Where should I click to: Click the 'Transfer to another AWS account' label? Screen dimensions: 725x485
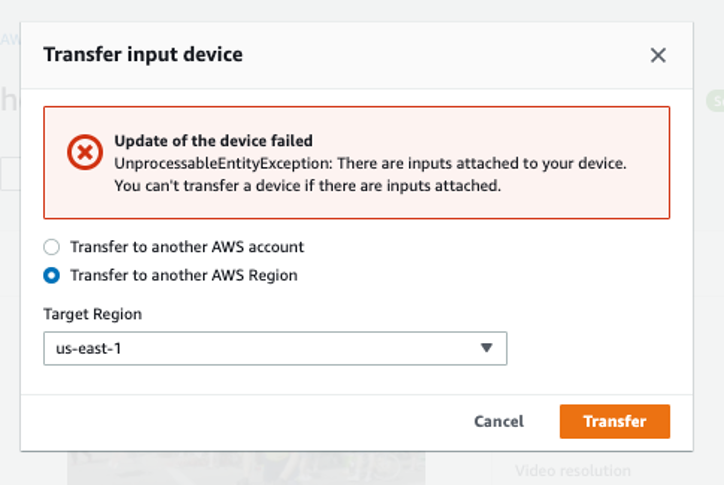(x=187, y=247)
